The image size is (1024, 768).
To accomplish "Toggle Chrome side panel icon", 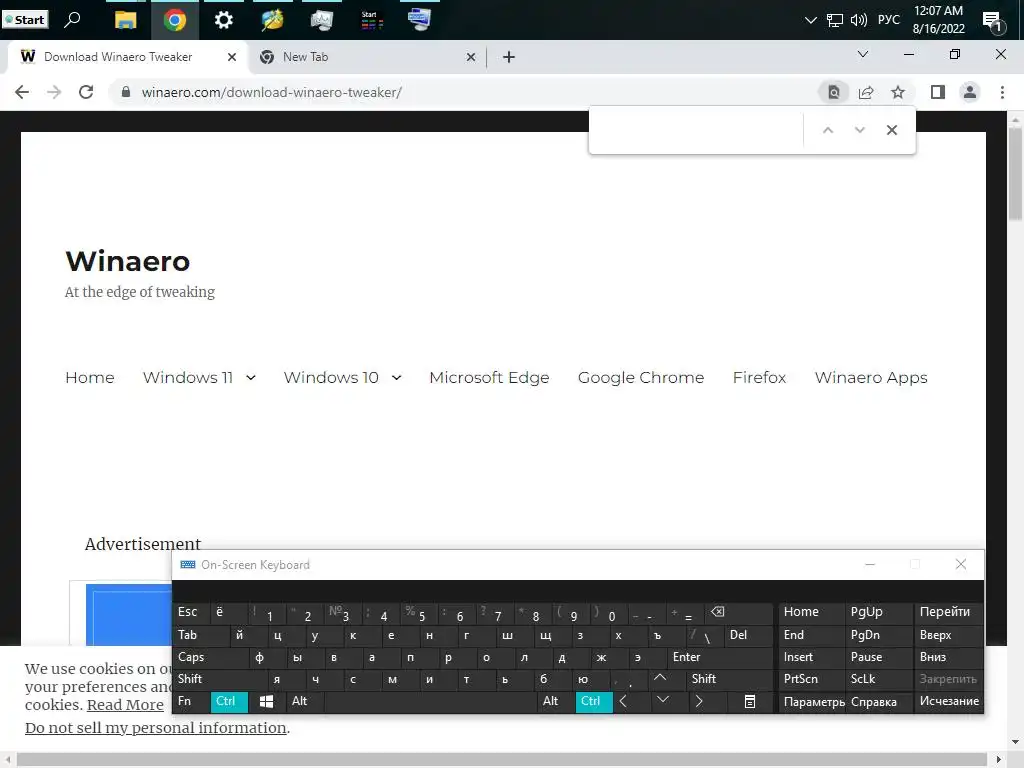I will click(938, 93).
